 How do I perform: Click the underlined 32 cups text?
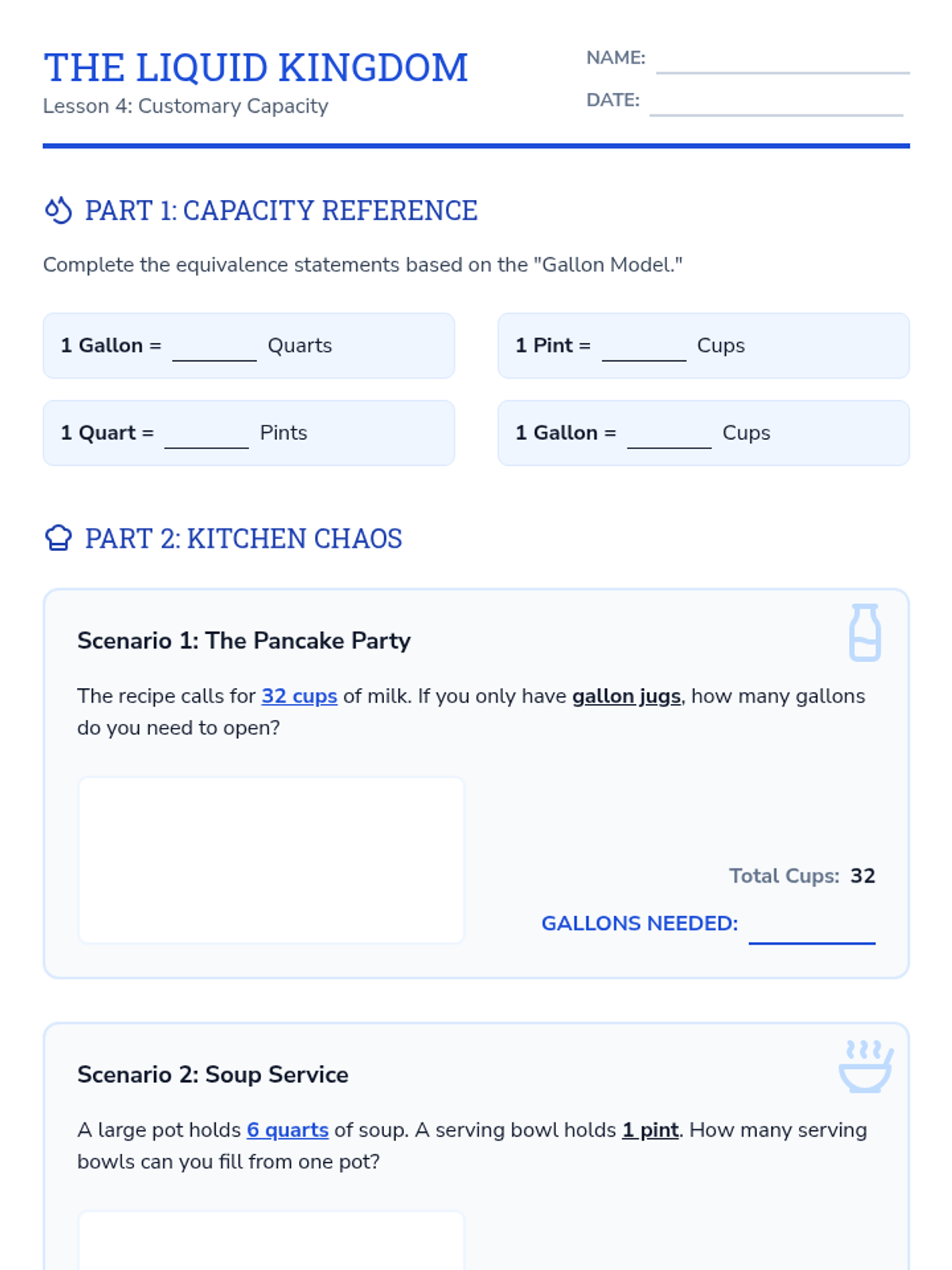(299, 696)
